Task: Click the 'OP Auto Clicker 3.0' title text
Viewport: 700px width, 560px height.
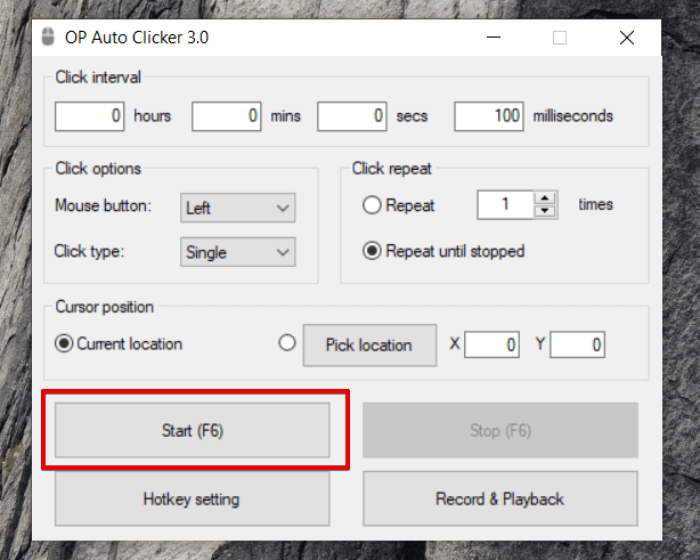Action: 137,38
